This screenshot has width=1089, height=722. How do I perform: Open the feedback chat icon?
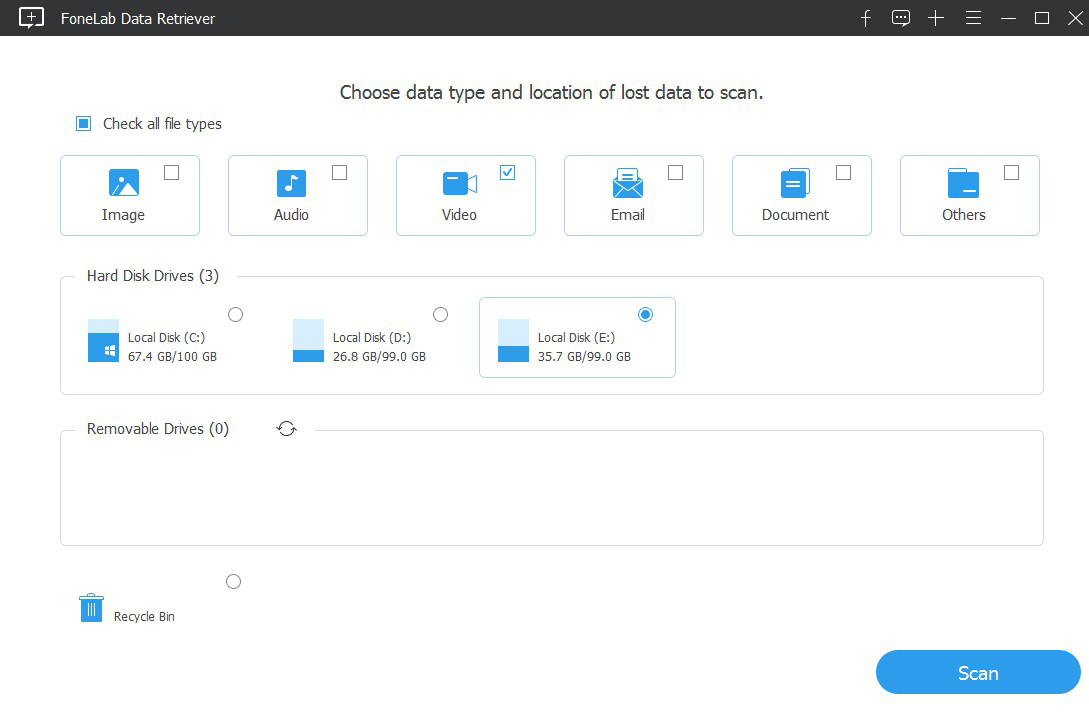(901, 18)
